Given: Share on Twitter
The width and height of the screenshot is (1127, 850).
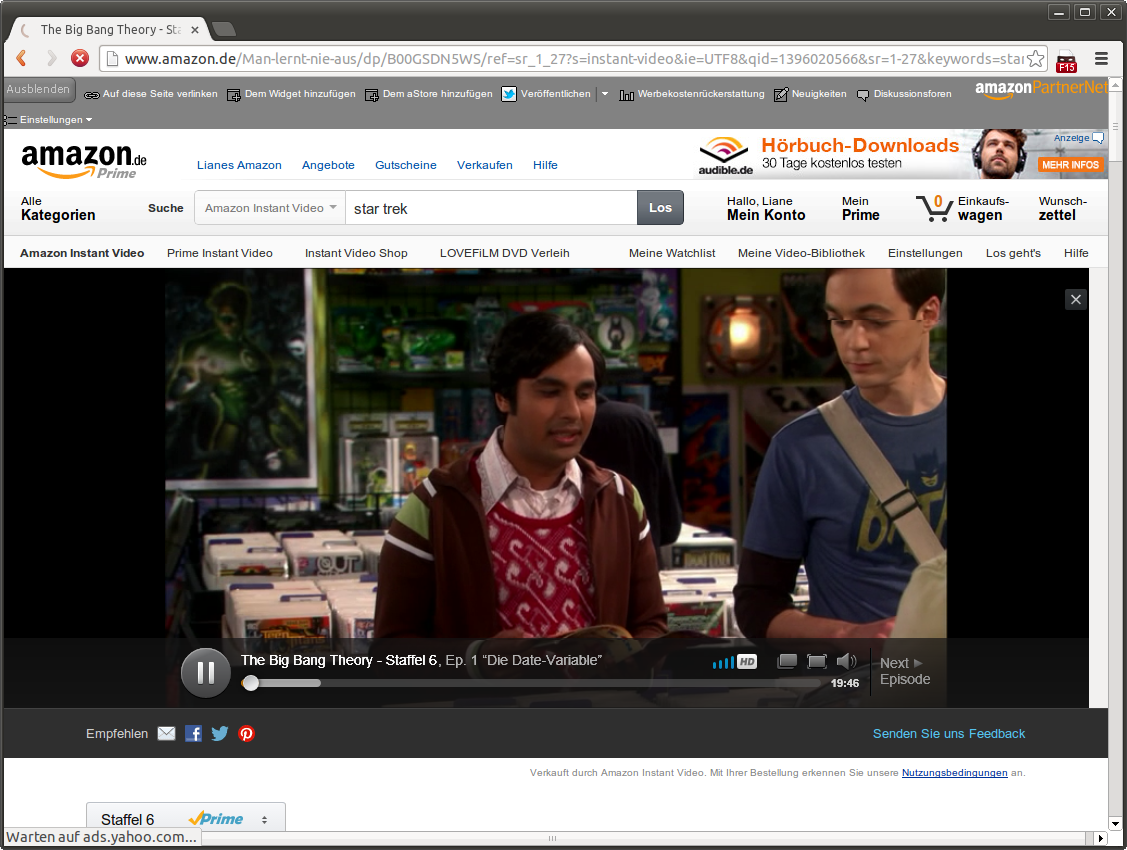Looking at the screenshot, I should tap(220, 733).
